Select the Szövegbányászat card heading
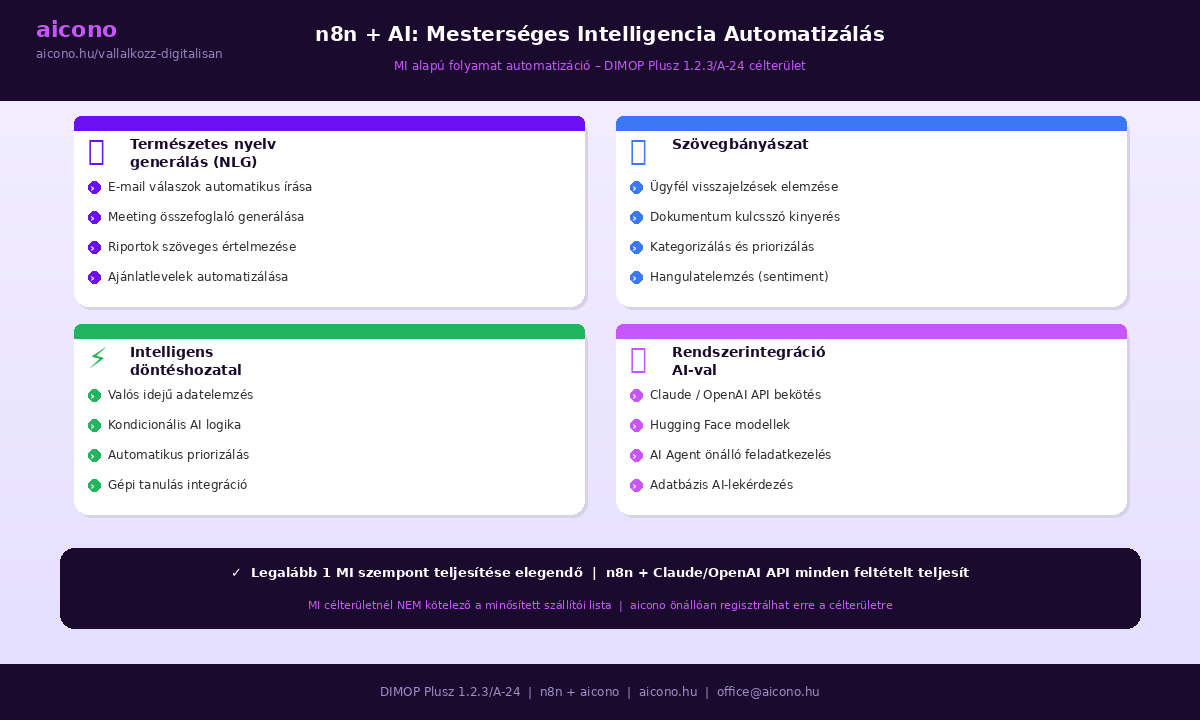The width and height of the screenshot is (1200, 720). tap(740, 144)
